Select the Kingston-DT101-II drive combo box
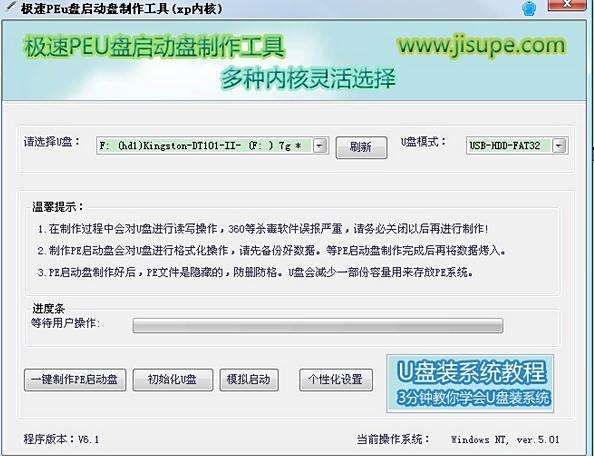This screenshot has height=456, width=594. point(211,146)
